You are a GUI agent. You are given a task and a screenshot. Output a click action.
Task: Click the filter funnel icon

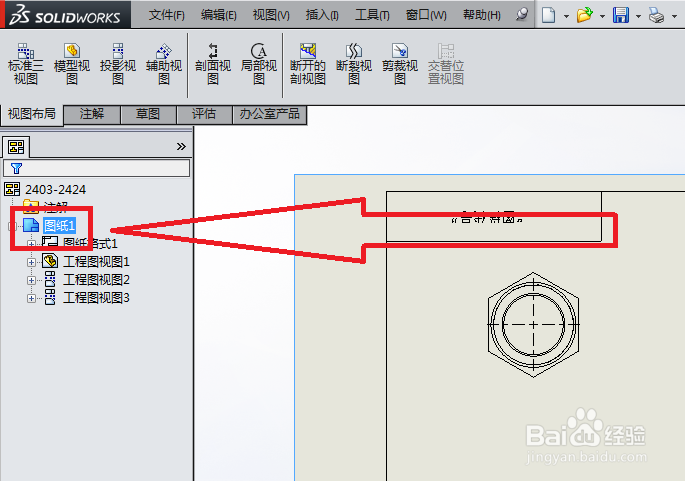16,168
